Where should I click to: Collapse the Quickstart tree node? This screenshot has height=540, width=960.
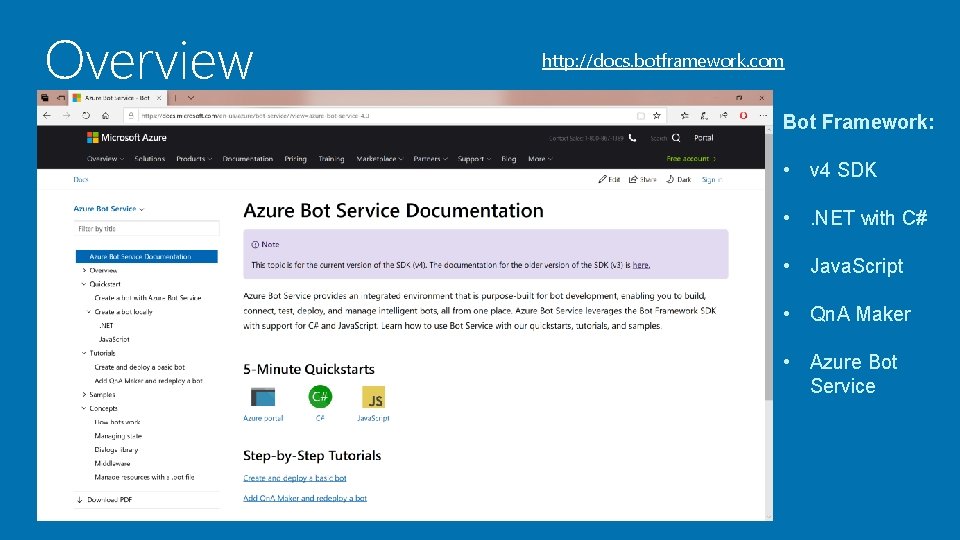[84, 284]
